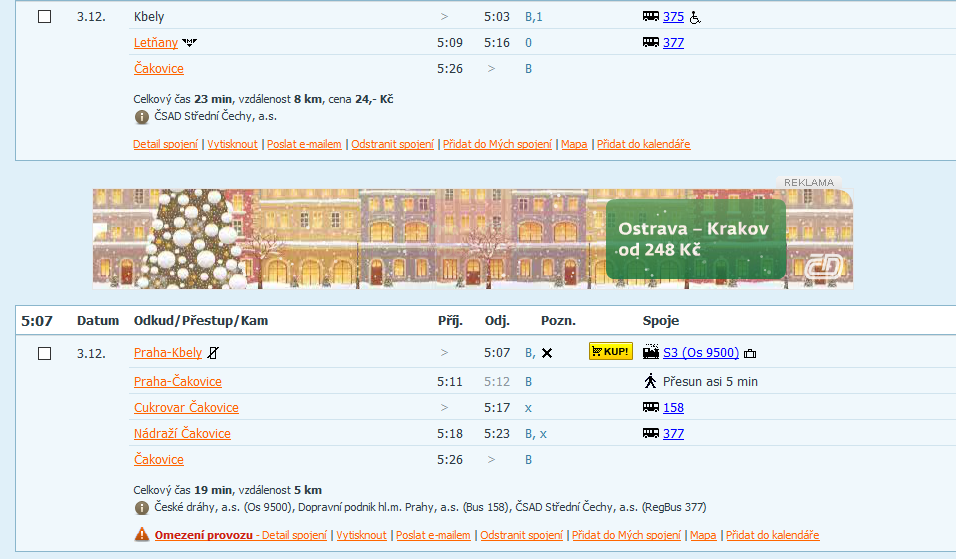Buy ticket with the yellow KUP! button

click(610, 352)
